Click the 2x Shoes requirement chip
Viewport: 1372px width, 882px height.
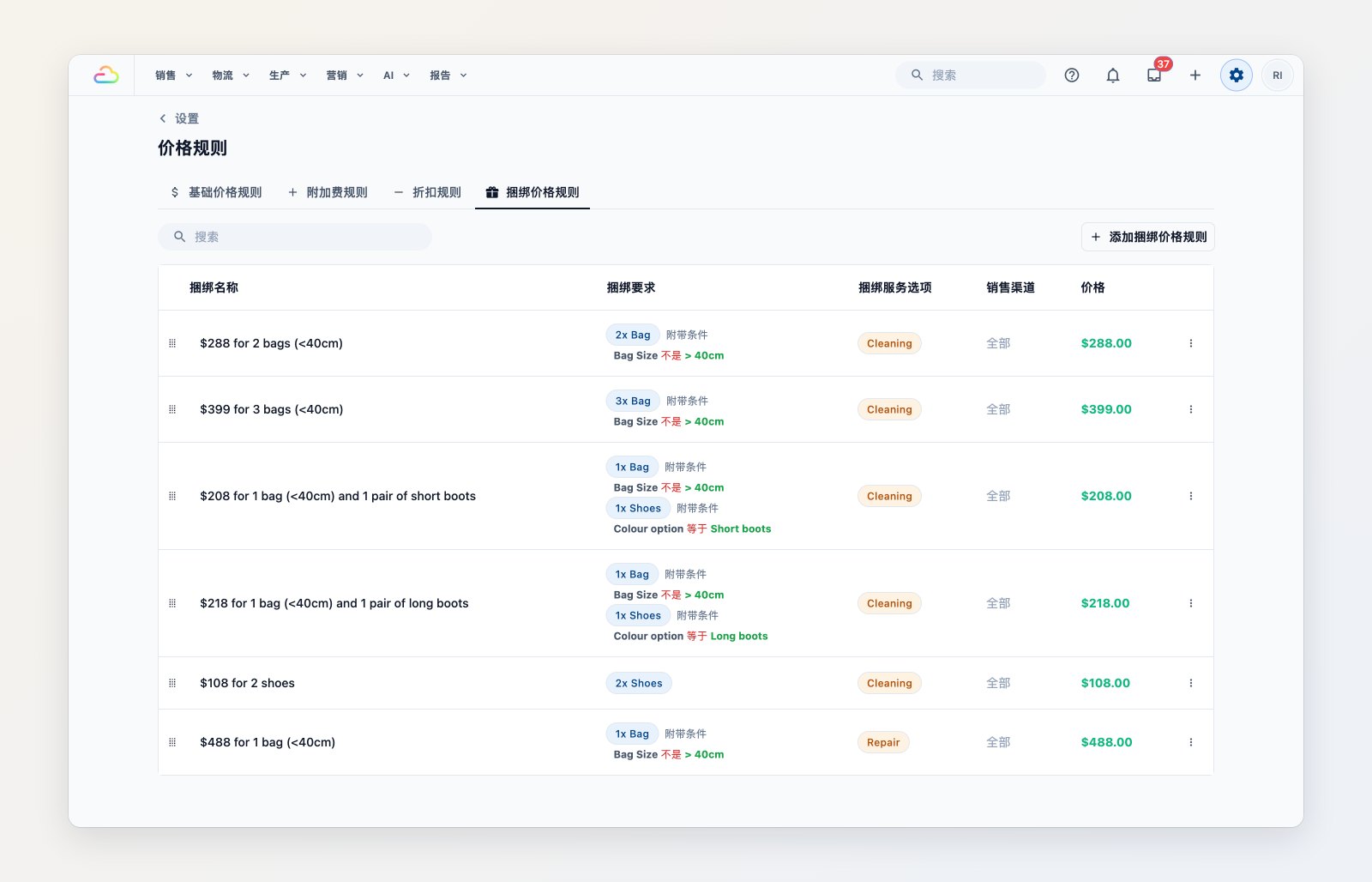[639, 683]
